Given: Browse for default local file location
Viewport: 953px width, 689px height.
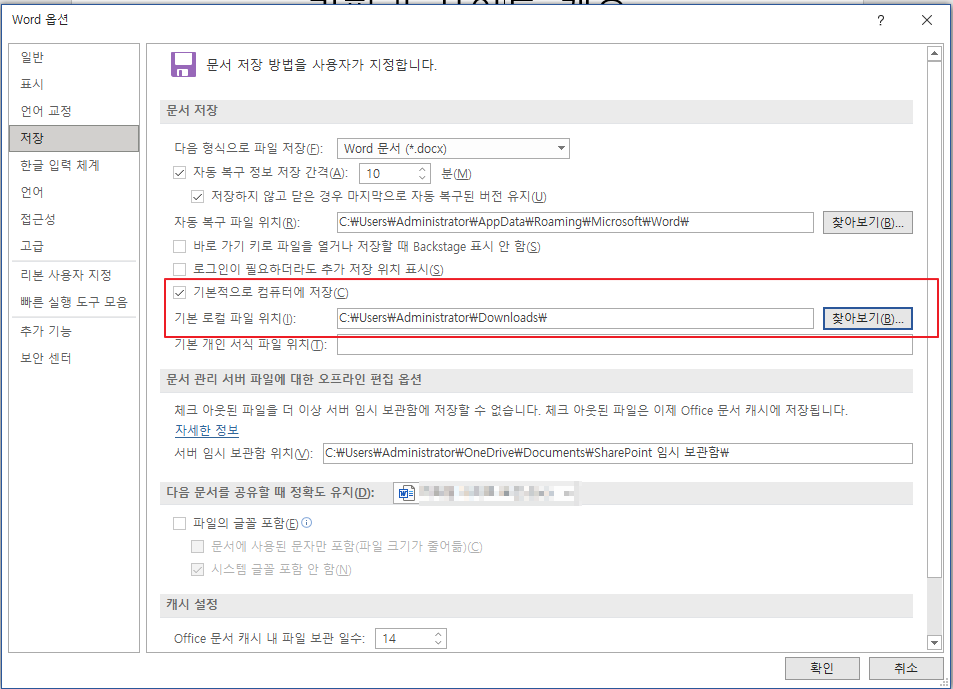Looking at the screenshot, I should click(x=867, y=318).
